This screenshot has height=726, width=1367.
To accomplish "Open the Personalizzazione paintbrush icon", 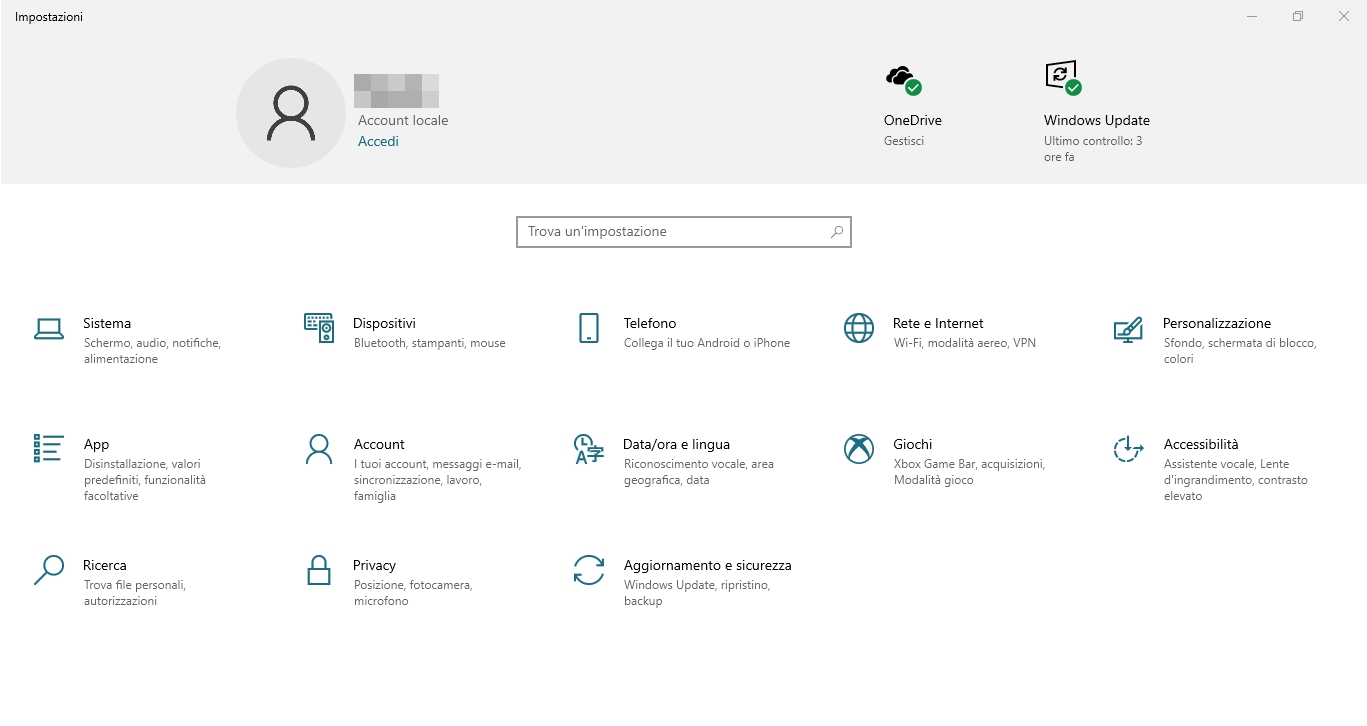I will [1128, 329].
